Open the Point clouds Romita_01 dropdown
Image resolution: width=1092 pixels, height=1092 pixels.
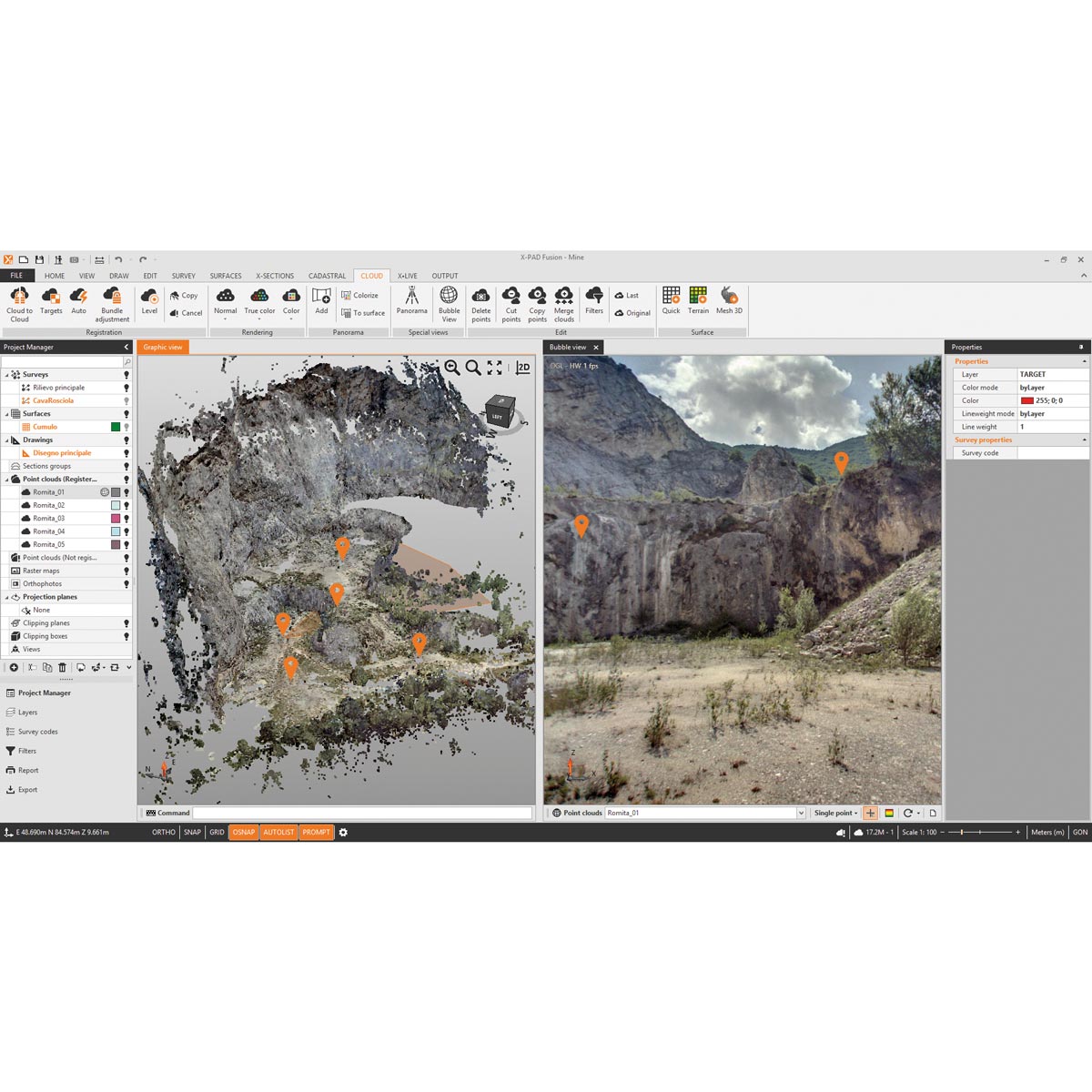click(x=801, y=813)
